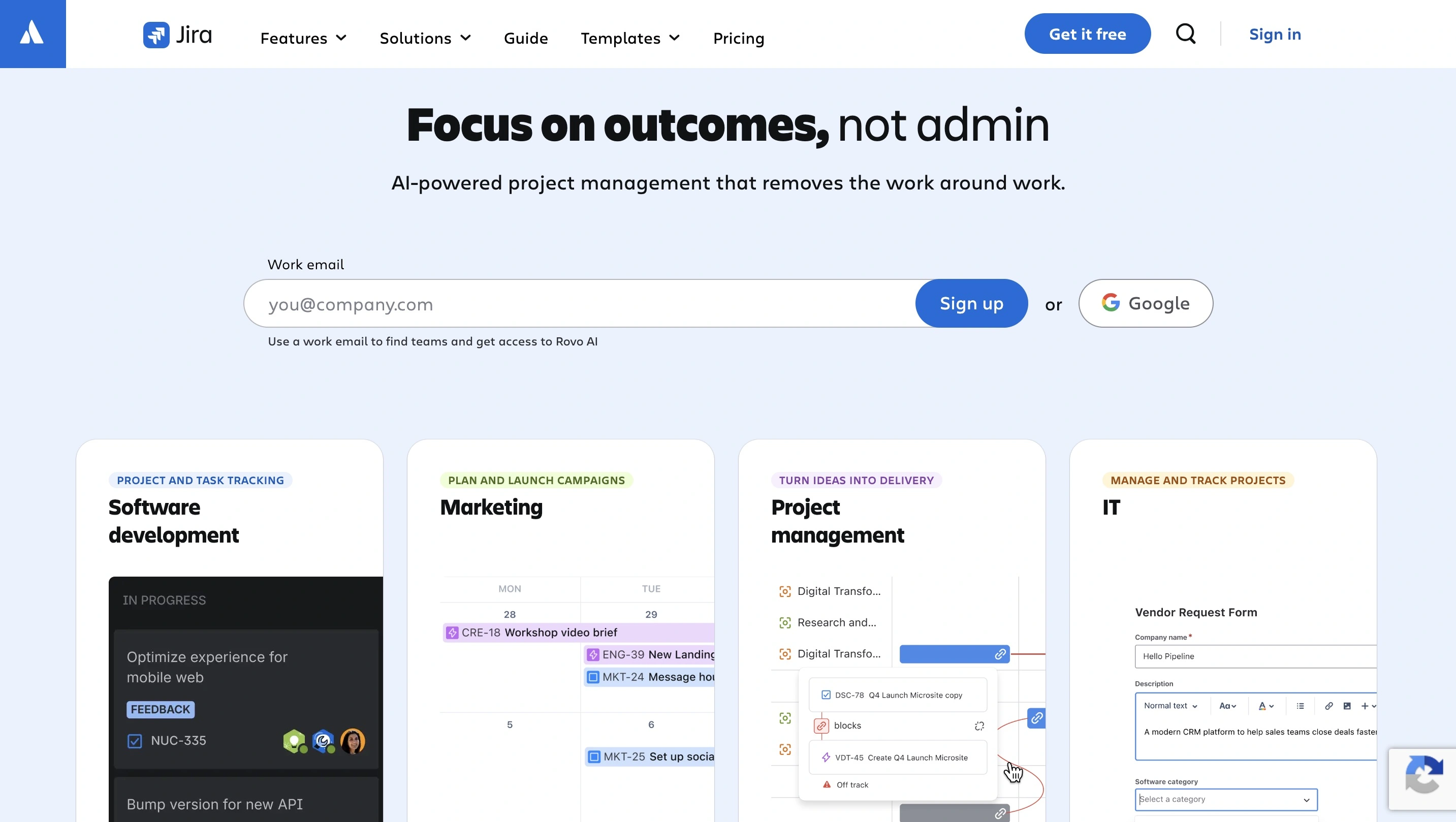Select the Atlassian logo icon
The height and width of the screenshot is (822, 1456).
tap(32, 34)
